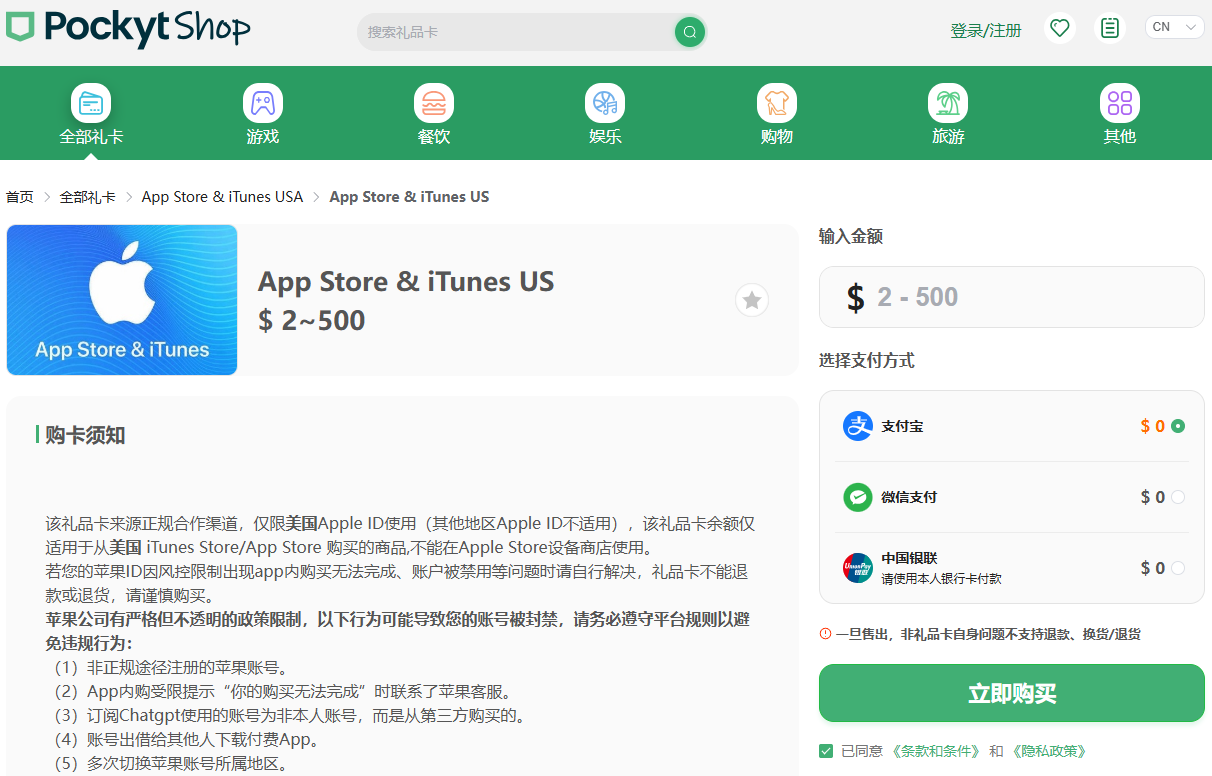Viewport: 1212px width, 776px height.
Task: Click the Pockyt Shop logo
Action: (128, 28)
